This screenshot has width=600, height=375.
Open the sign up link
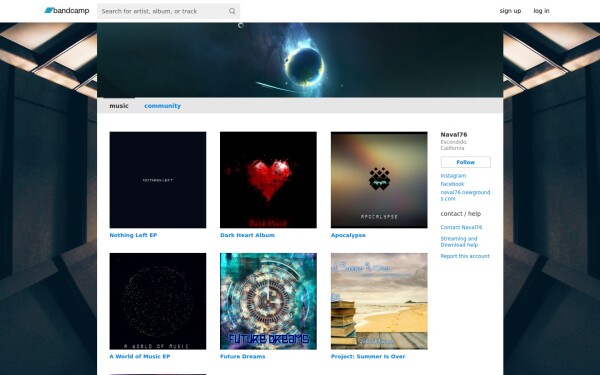coord(510,11)
